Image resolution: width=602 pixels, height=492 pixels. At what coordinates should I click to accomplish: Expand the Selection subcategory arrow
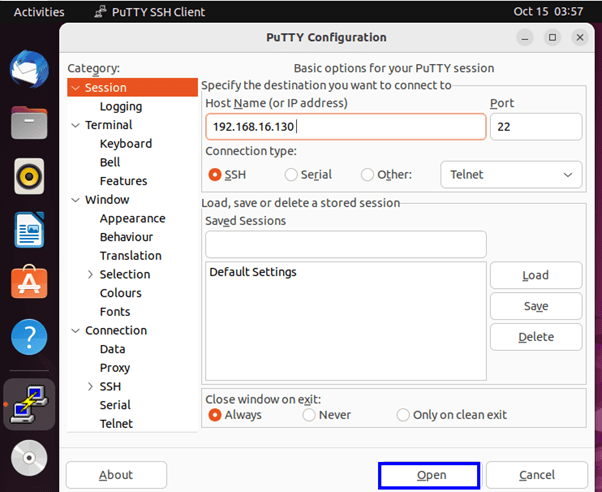[90, 275]
